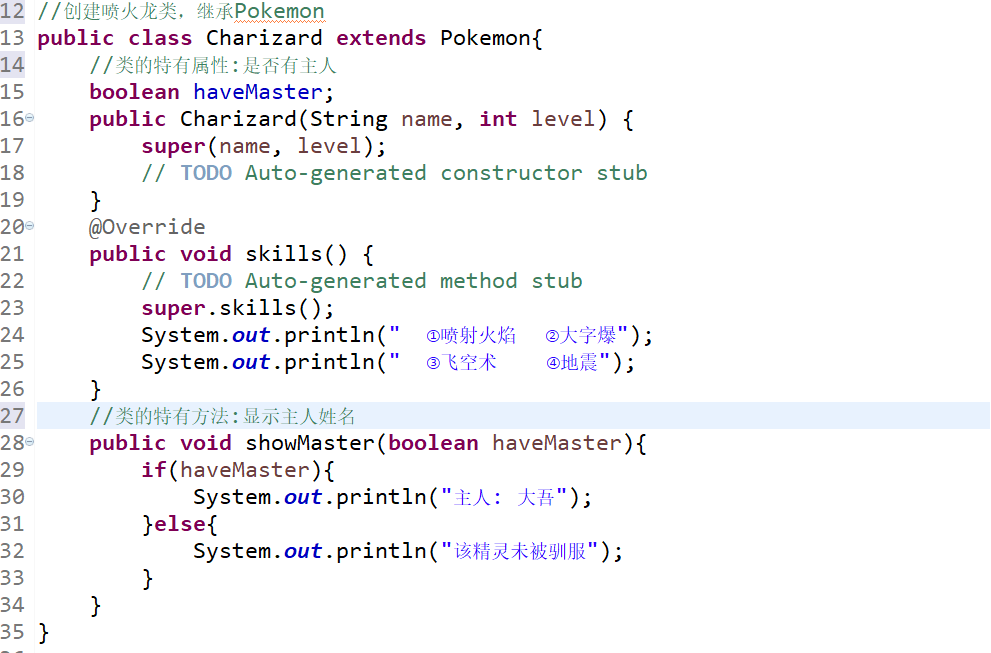Click the Pokemon superclass name on line 13

pyautogui.click(x=485, y=38)
